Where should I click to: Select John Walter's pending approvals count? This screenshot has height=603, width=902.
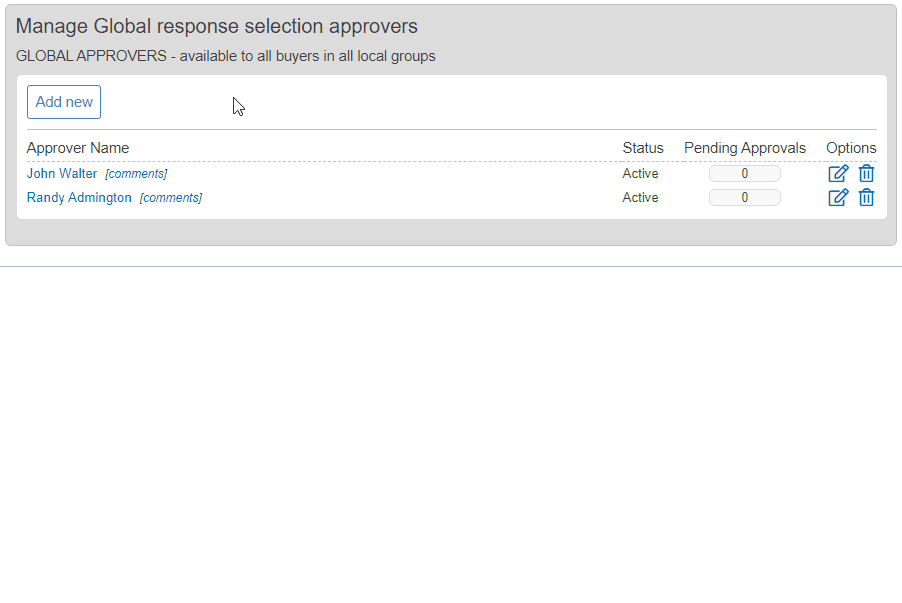pos(744,173)
